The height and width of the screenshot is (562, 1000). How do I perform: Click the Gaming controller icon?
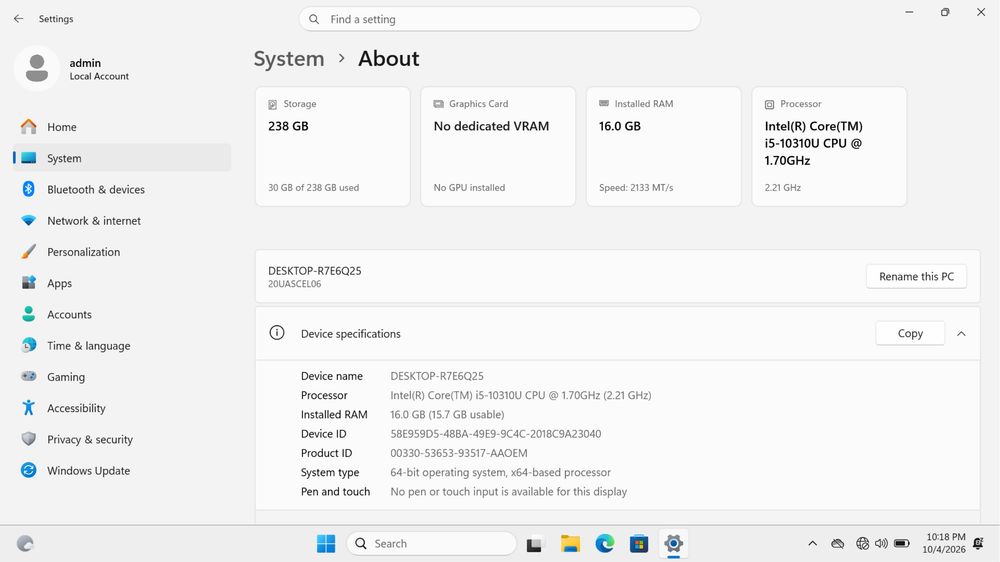(x=29, y=376)
